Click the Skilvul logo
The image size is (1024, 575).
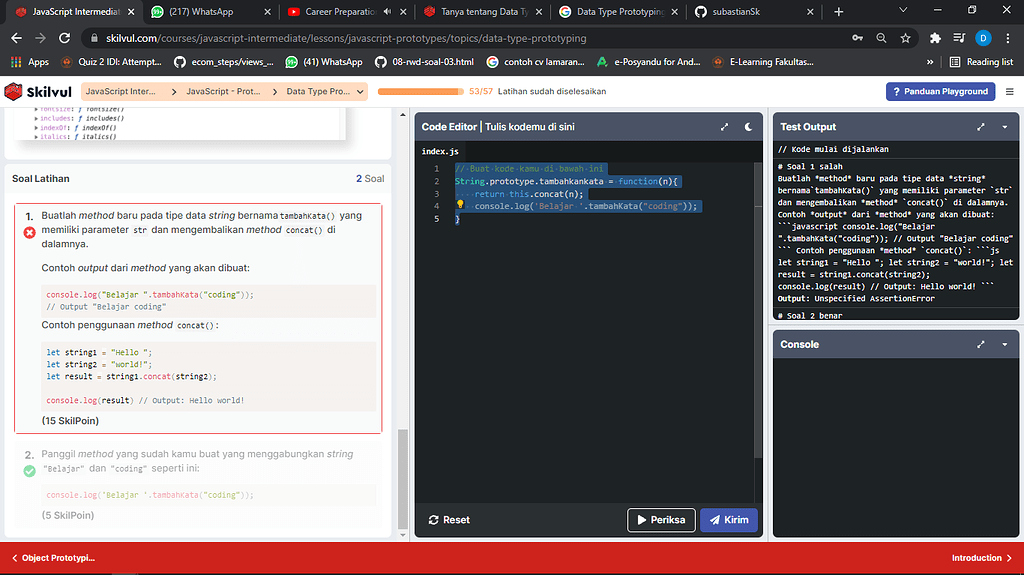(36, 91)
